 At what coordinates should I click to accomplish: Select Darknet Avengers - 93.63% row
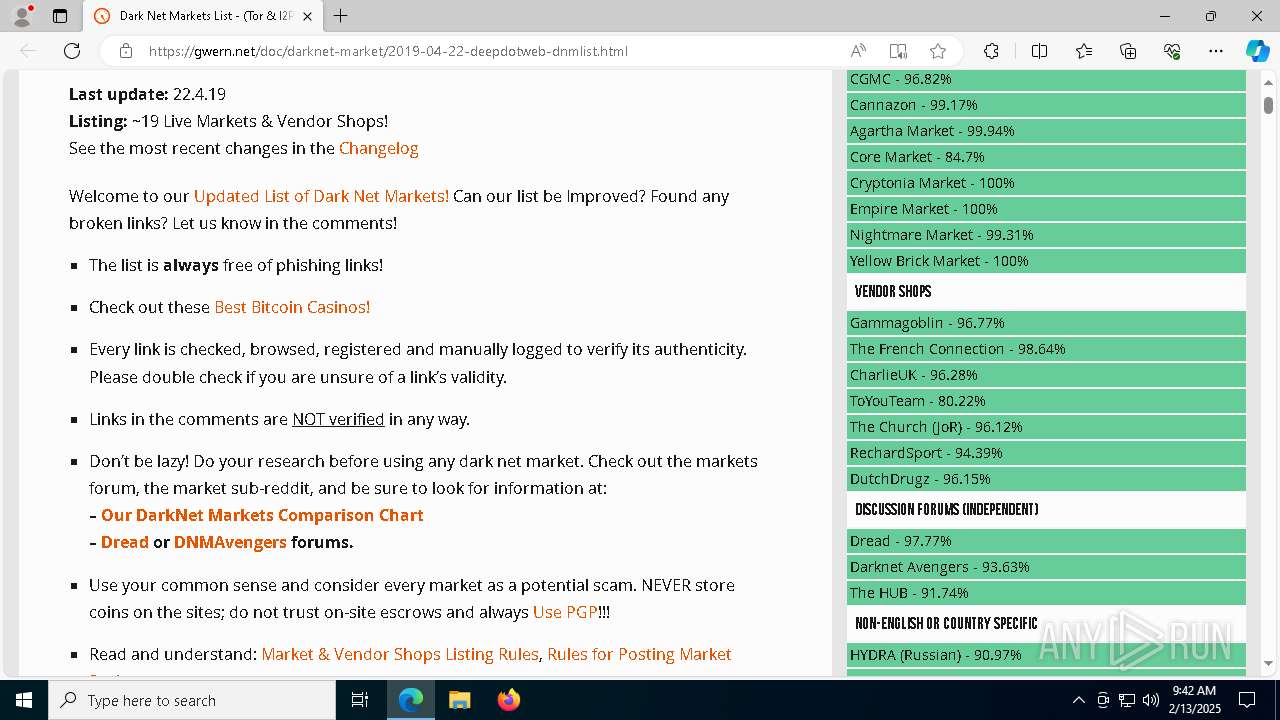(1046, 567)
